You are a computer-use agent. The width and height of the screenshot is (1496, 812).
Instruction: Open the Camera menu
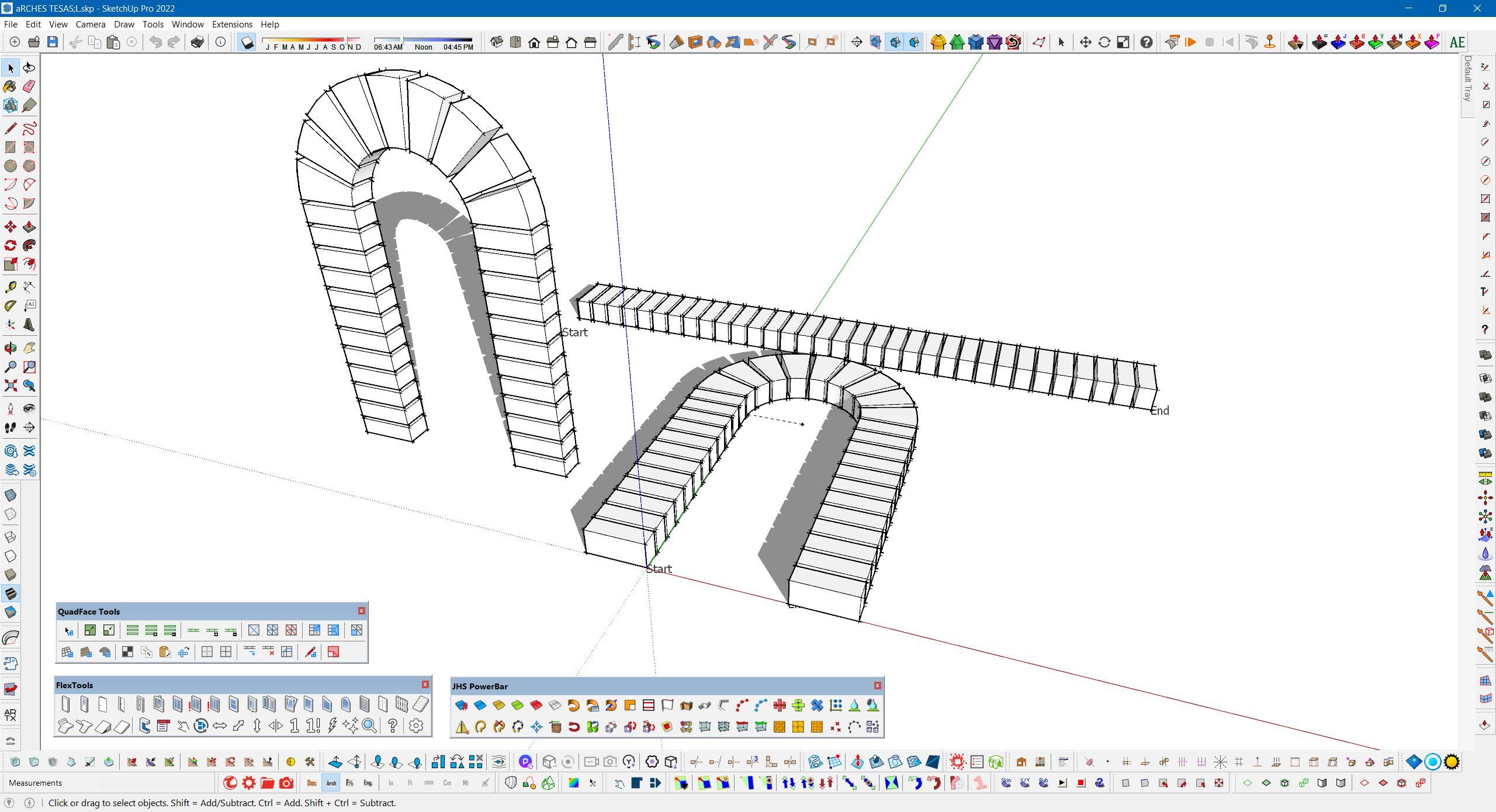click(91, 25)
